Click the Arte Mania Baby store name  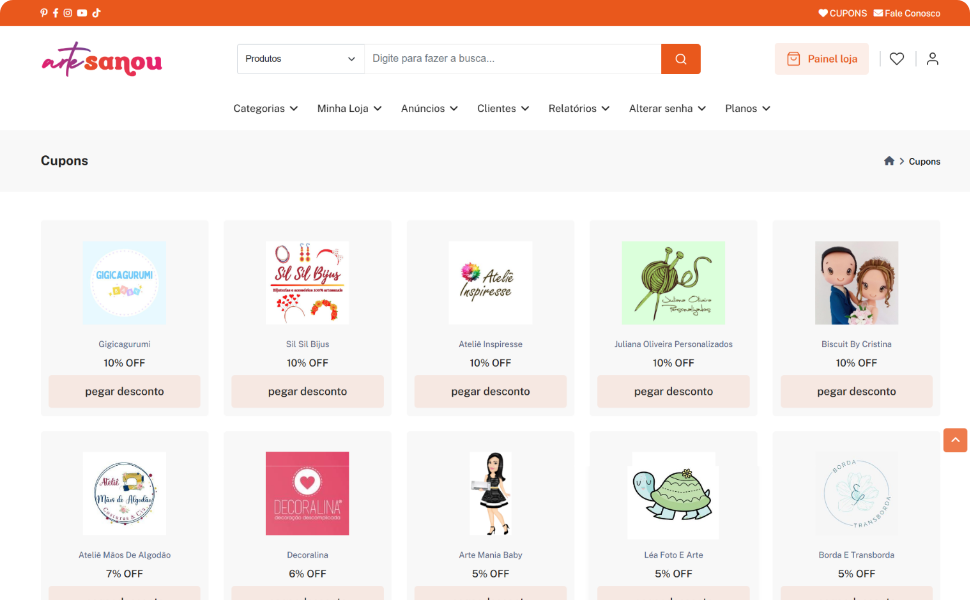click(491, 555)
